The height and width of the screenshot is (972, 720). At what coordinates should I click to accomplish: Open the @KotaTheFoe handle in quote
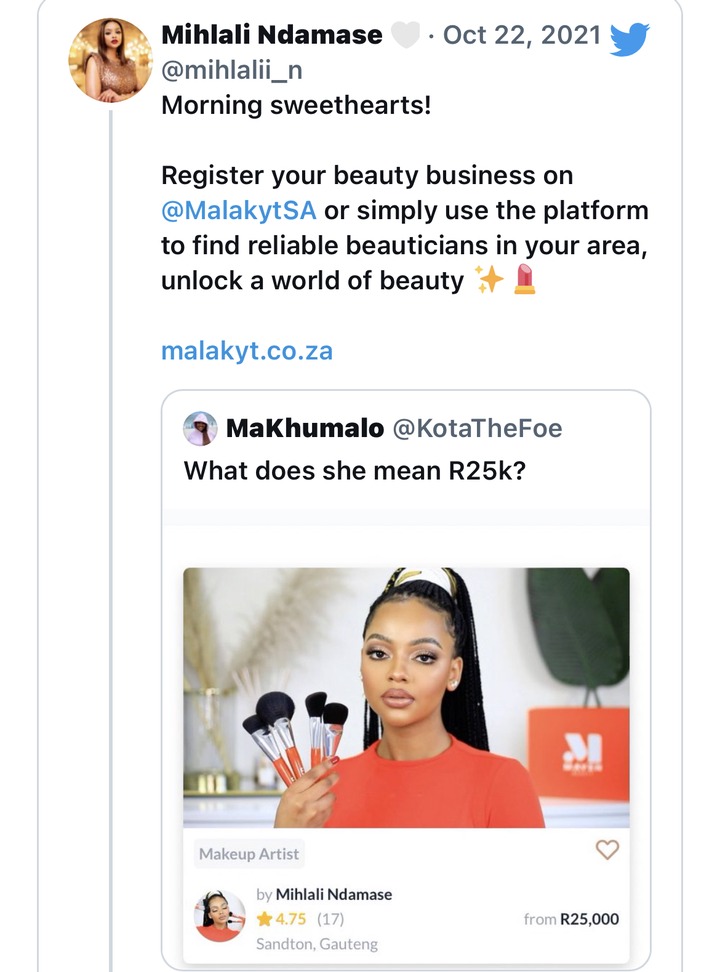coord(478,428)
